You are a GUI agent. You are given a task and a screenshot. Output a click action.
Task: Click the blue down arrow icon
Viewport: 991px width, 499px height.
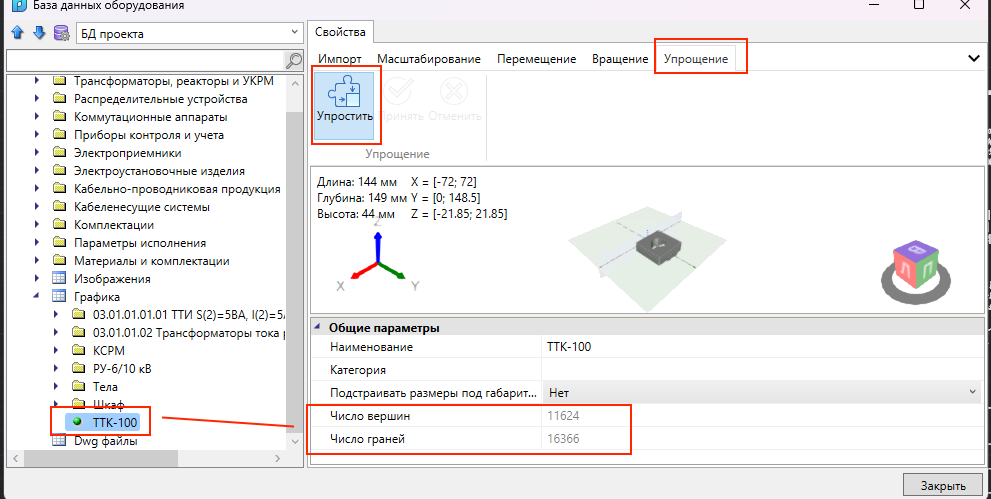[39, 34]
